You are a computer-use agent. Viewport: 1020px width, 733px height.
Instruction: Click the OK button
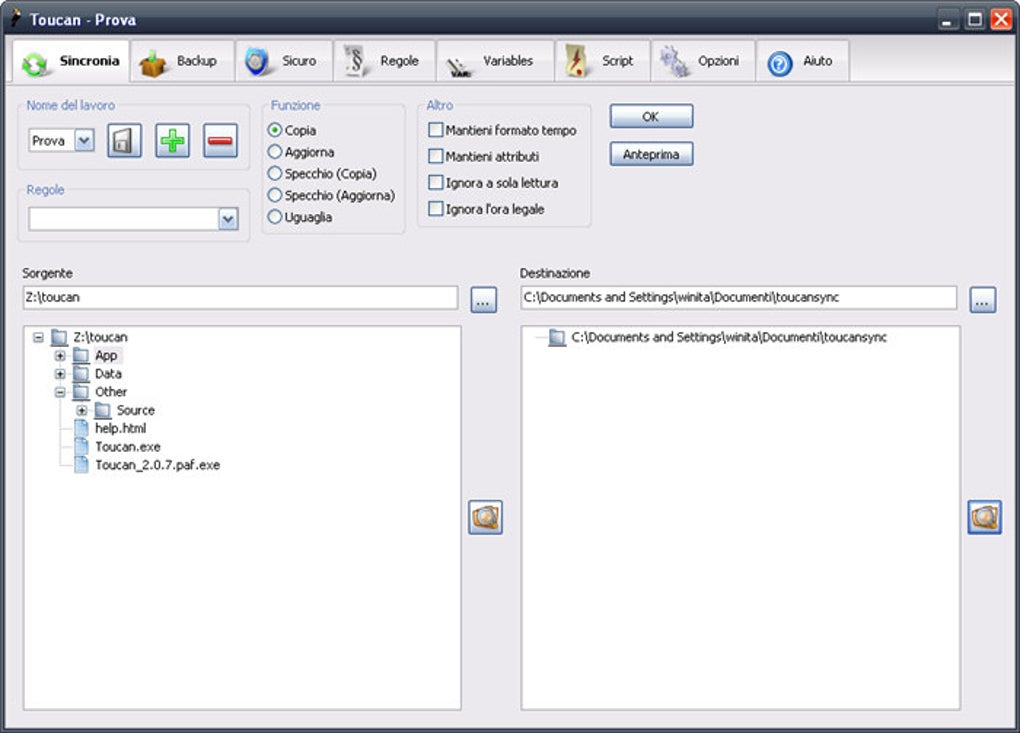[651, 116]
